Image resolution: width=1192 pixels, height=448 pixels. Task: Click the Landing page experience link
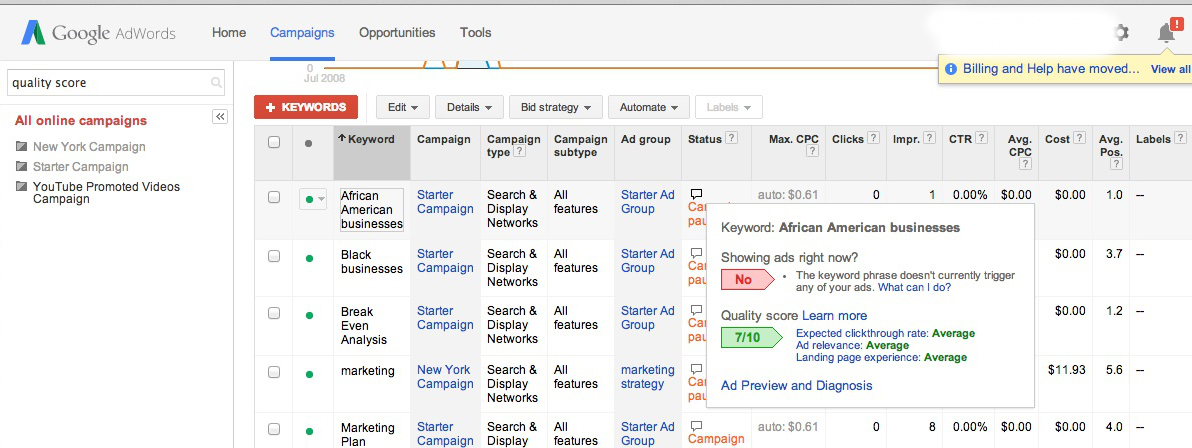click(858, 357)
